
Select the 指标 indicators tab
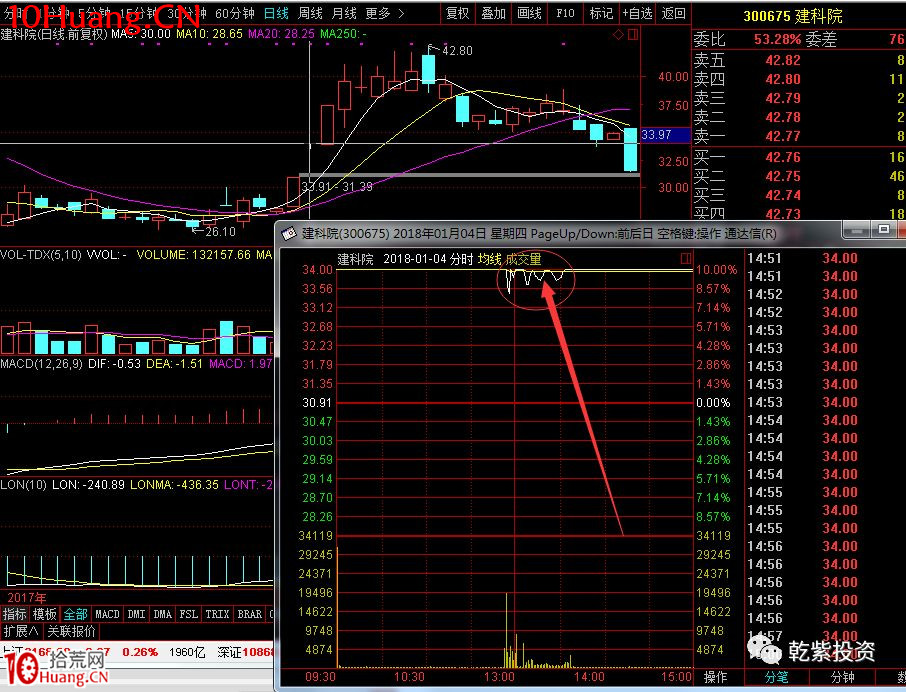click(14, 614)
